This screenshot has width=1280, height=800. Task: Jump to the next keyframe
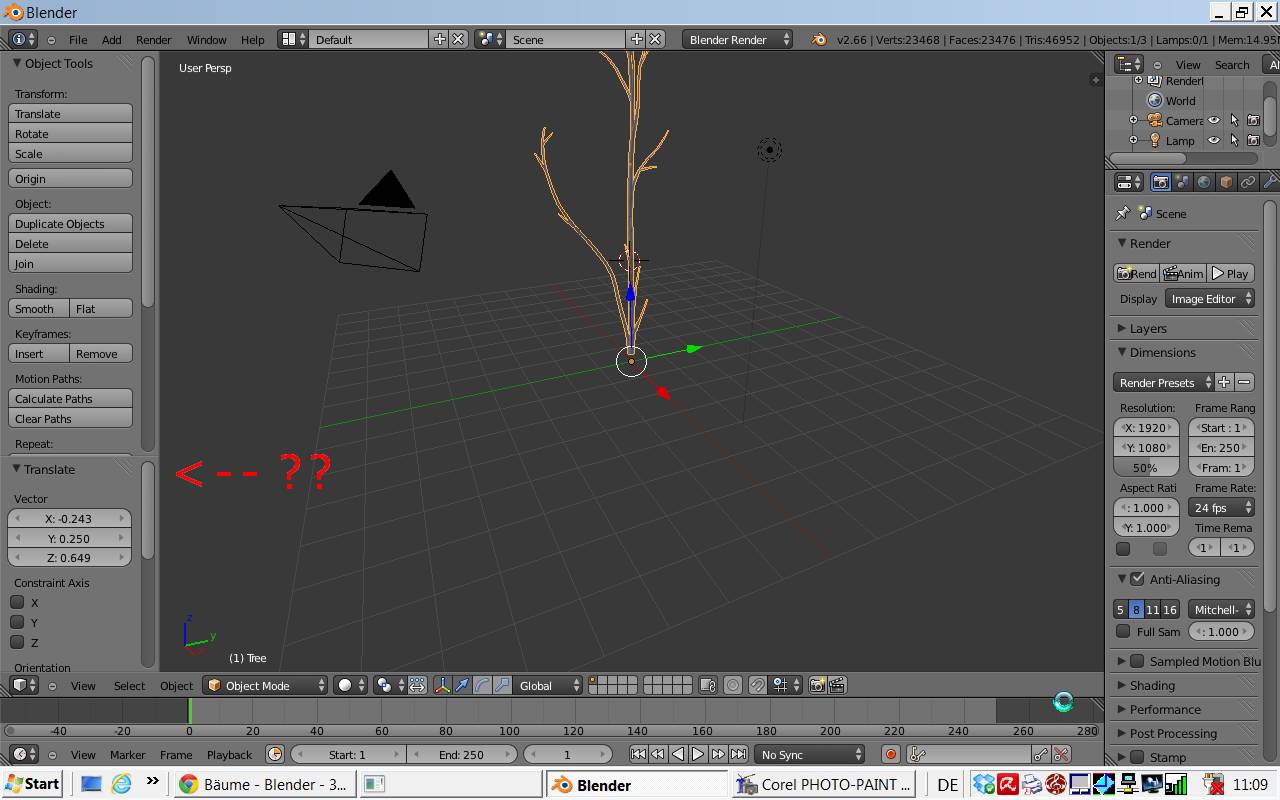718,754
